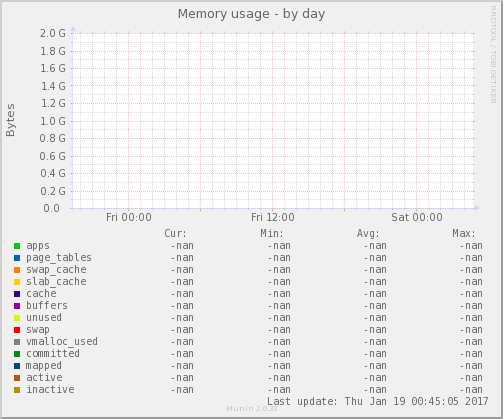Click the 'buffers' legend label
Viewport: 503px width, 419px height.
pyautogui.click(x=47, y=306)
